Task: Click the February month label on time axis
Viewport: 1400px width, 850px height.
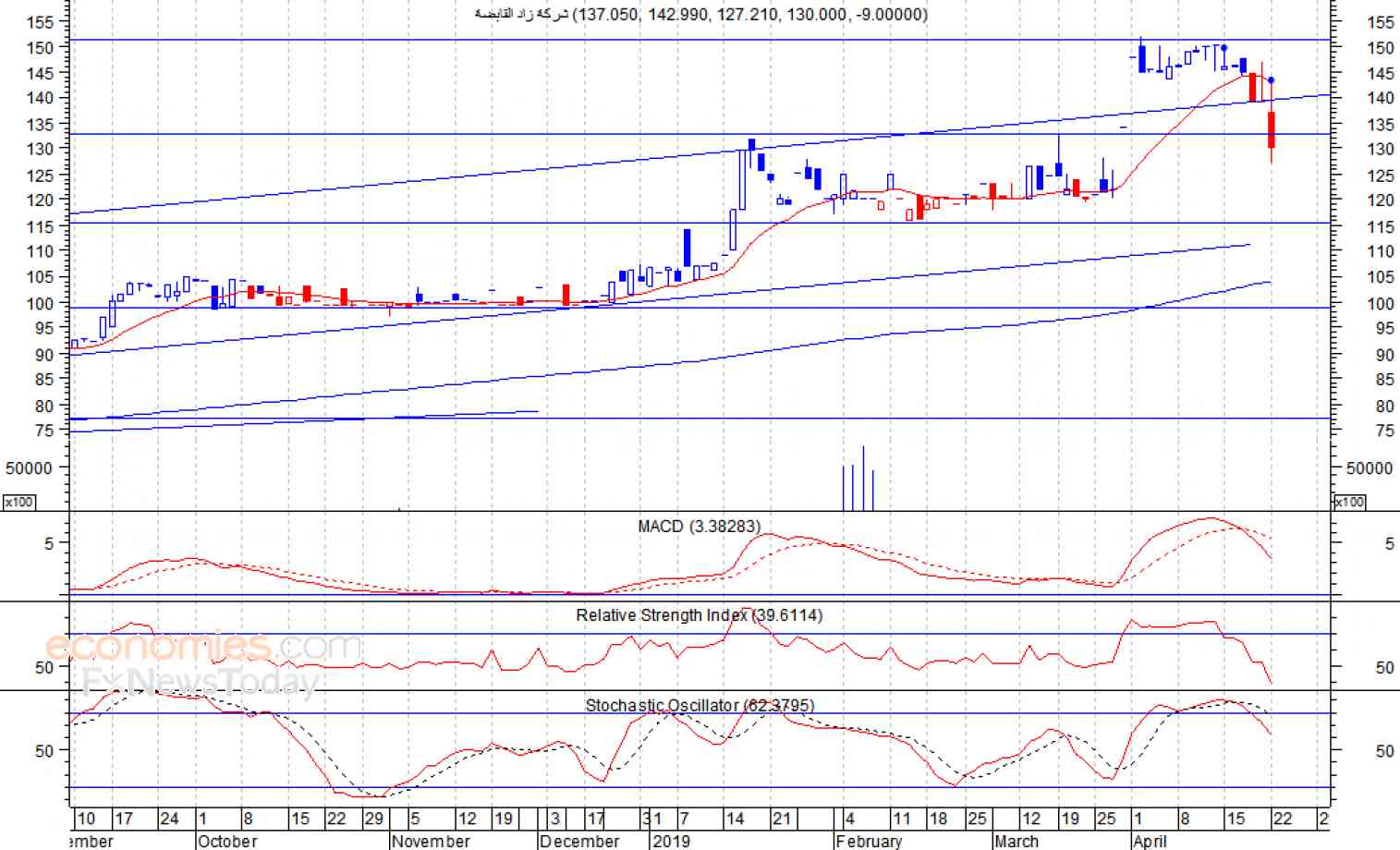Action: click(x=869, y=841)
